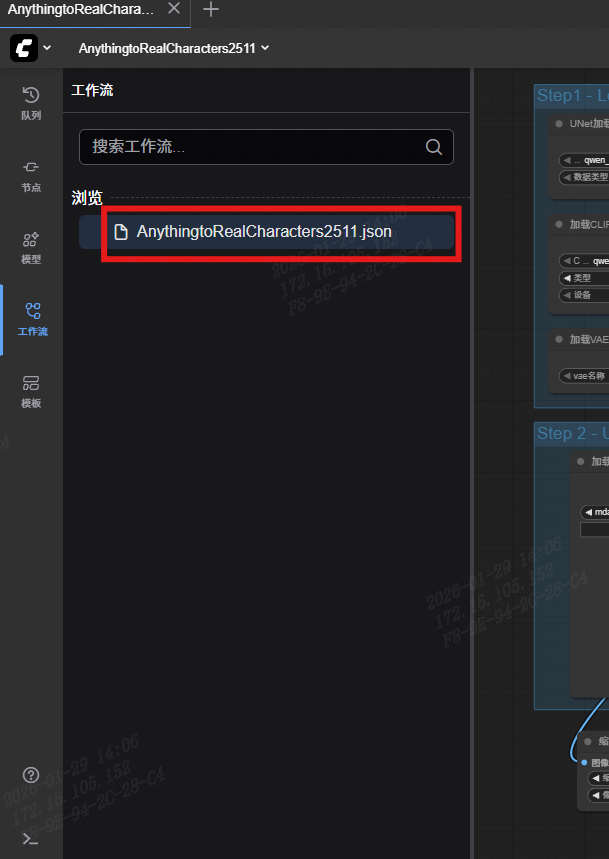Toggle collapse dot on 加载VAE node
Viewport: 609px width, 859px height.
(x=558, y=340)
